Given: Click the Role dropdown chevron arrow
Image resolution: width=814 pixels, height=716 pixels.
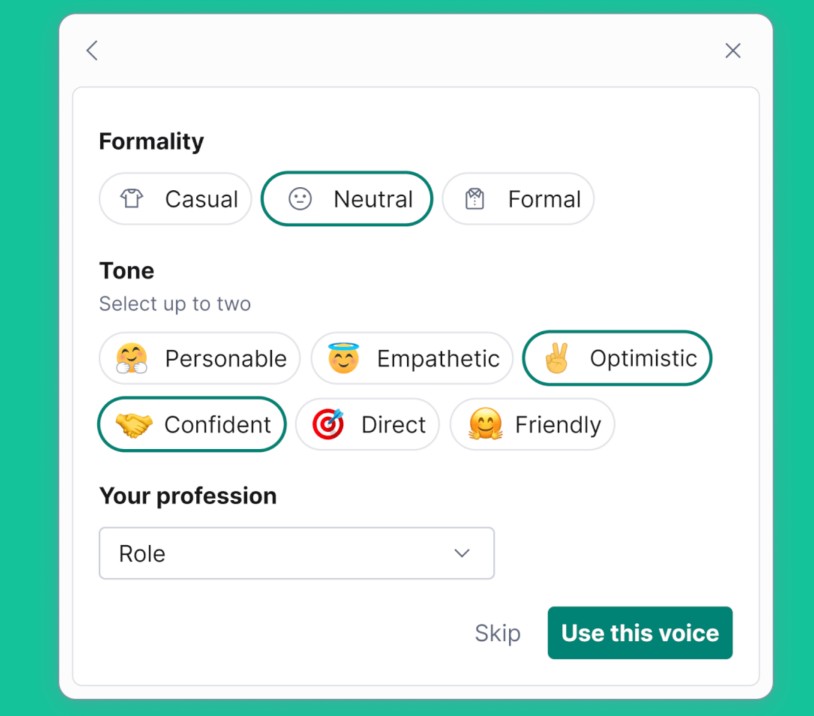Looking at the screenshot, I should tap(462, 553).
